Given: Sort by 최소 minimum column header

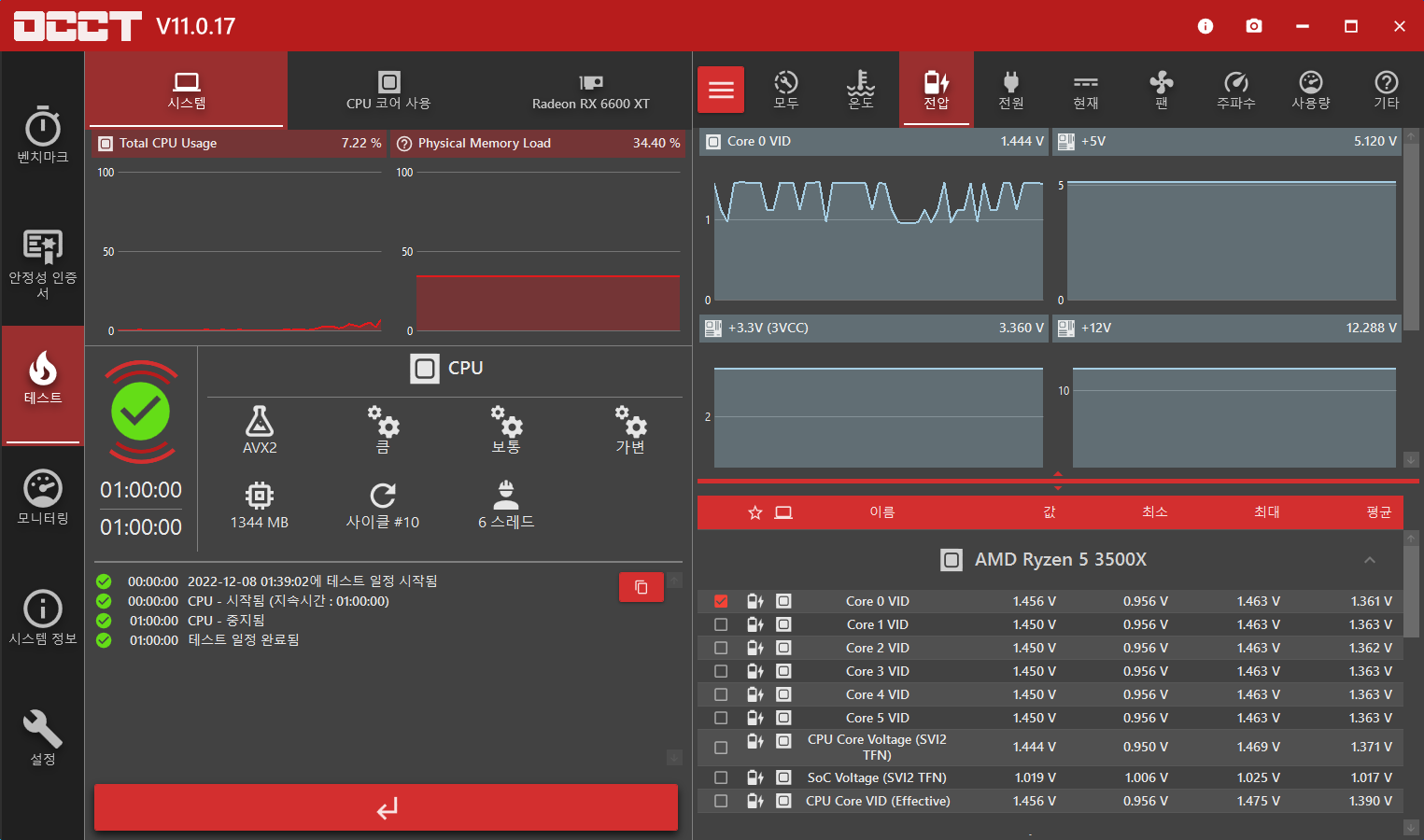Looking at the screenshot, I should (1155, 512).
